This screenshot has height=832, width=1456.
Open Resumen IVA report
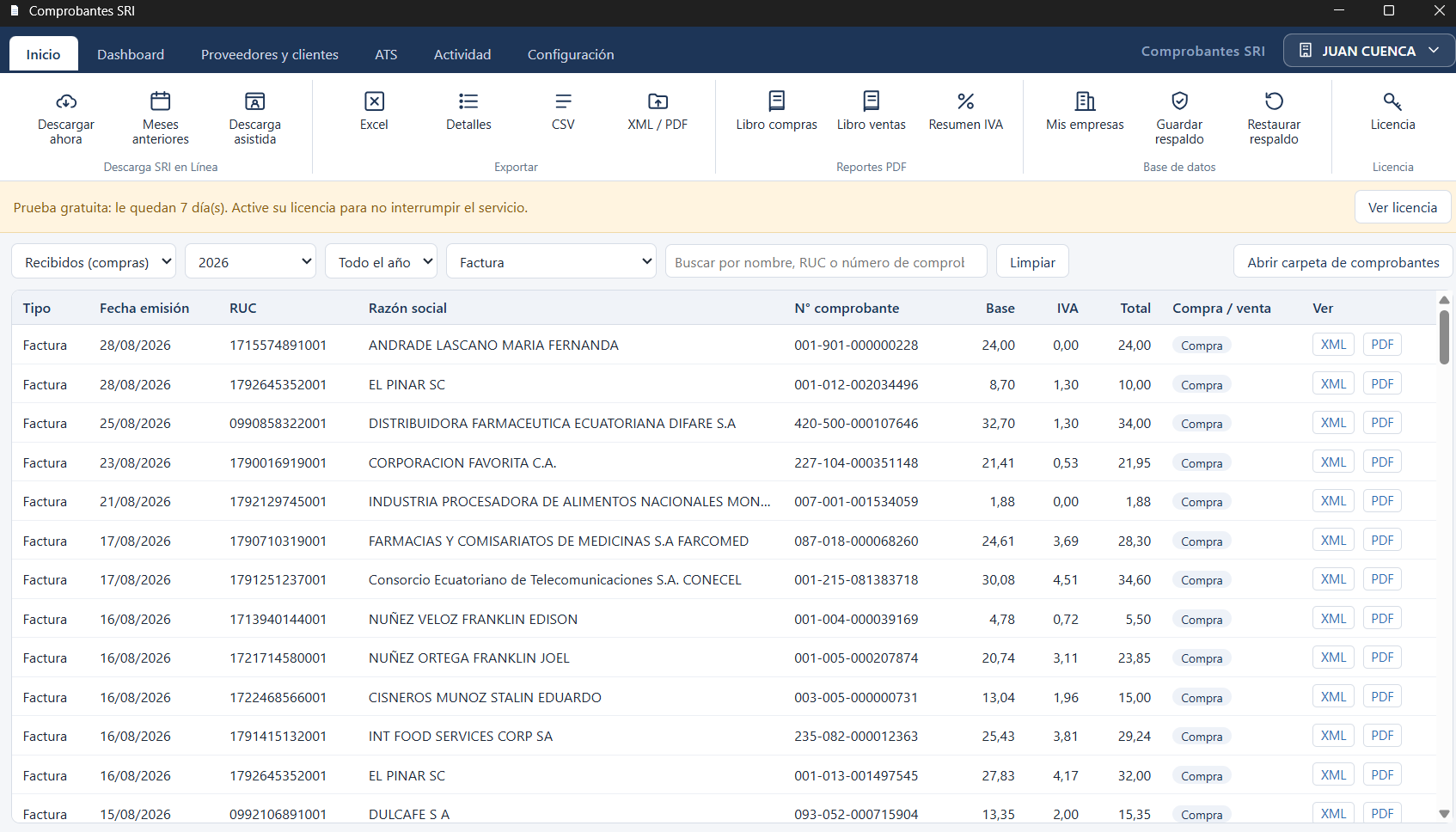pos(965,111)
